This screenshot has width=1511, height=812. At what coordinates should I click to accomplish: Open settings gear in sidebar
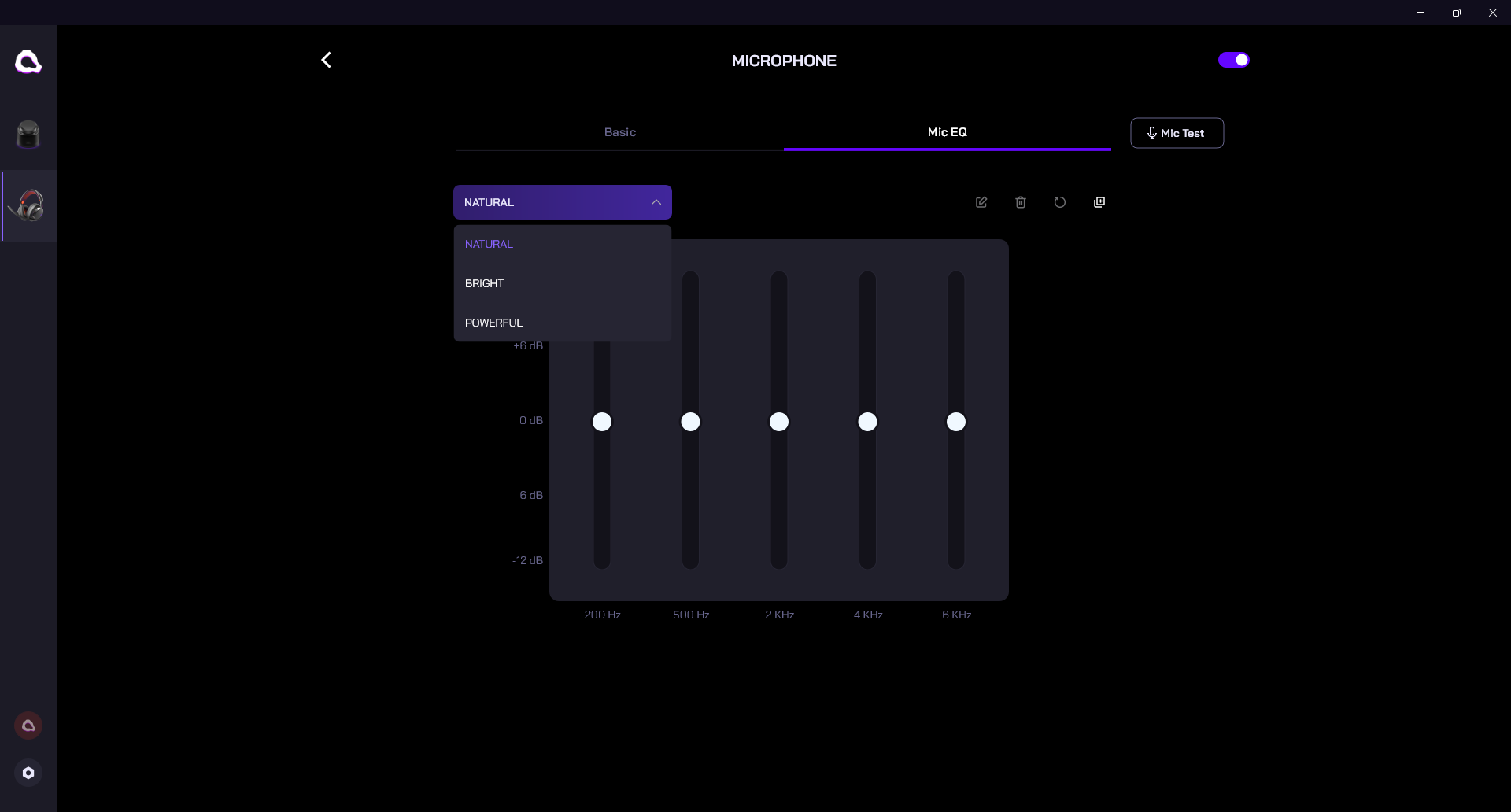(x=28, y=773)
